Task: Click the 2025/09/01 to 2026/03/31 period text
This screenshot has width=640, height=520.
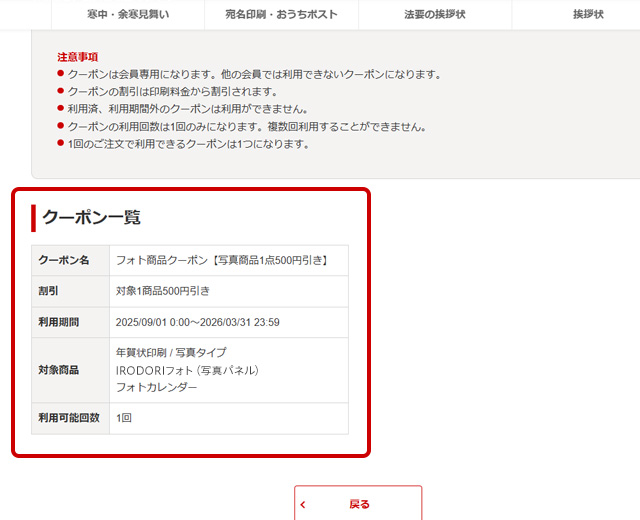Action: point(197,322)
